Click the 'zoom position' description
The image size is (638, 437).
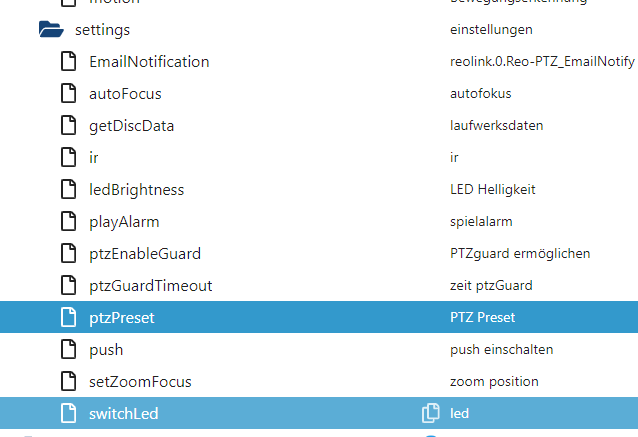494,382
